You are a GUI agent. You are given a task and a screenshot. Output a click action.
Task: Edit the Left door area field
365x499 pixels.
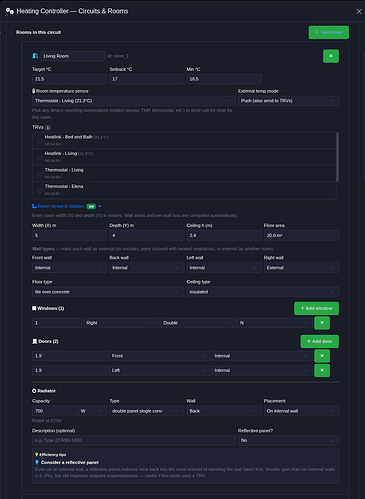pyautogui.click(x=70, y=370)
